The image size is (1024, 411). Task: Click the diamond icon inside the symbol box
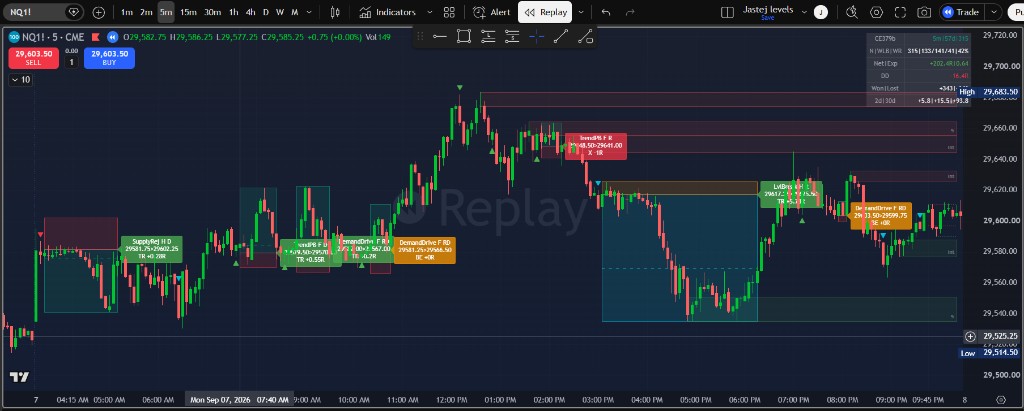(74, 12)
